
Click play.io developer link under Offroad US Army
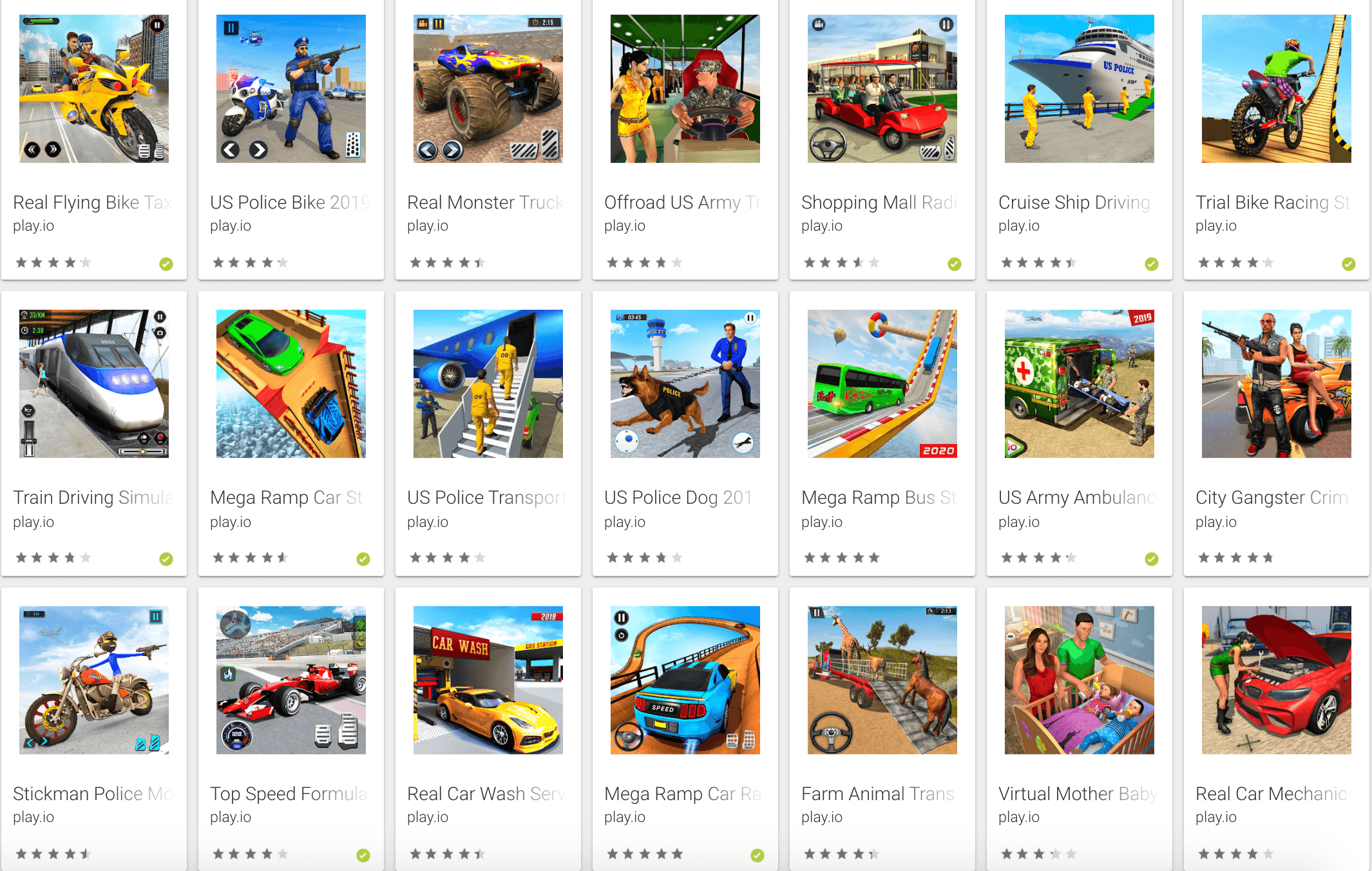(x=625, y=225)
